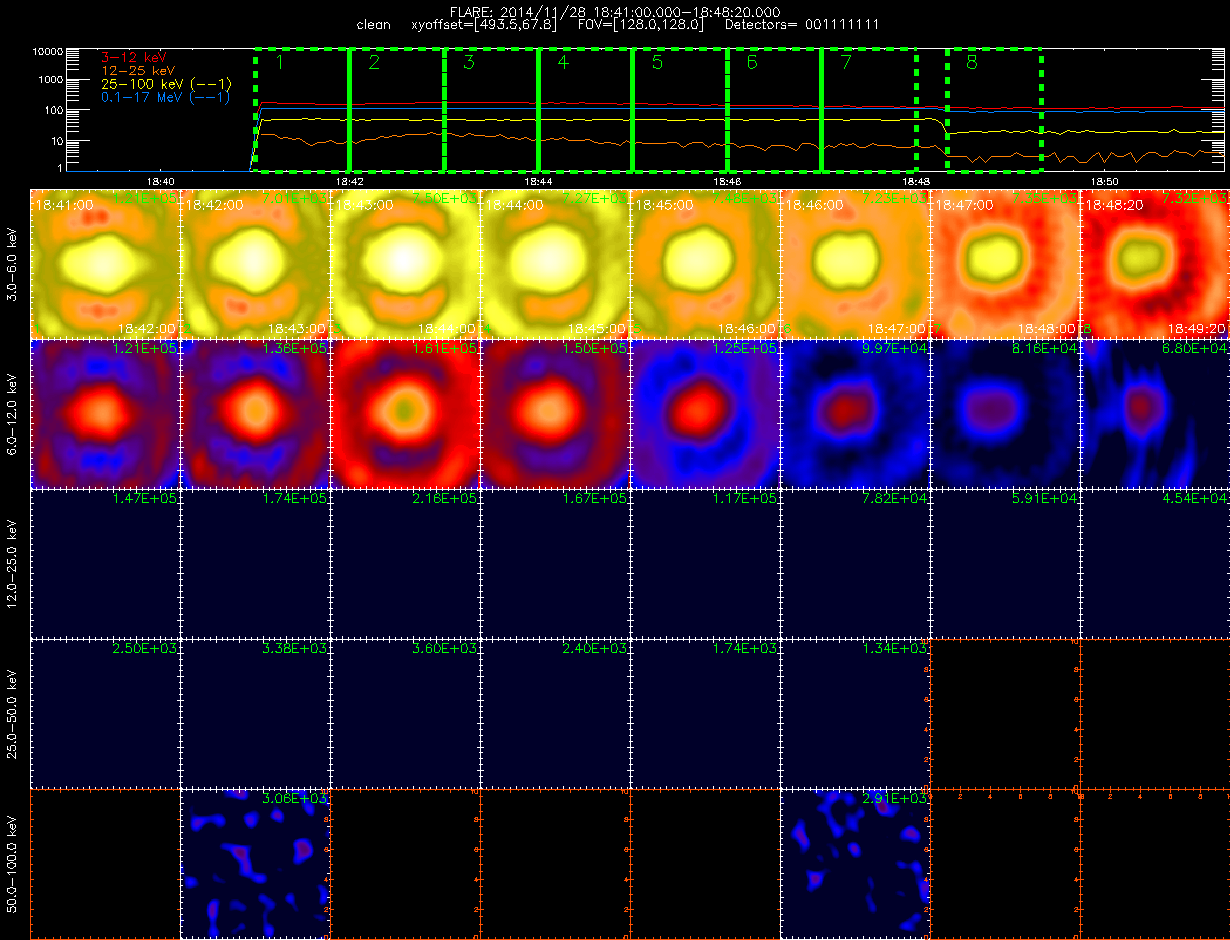This screenshot has width=1230, height=940.
Task: Open the 3-6 keV image starting 18:43:00
Action: [406, 264]
